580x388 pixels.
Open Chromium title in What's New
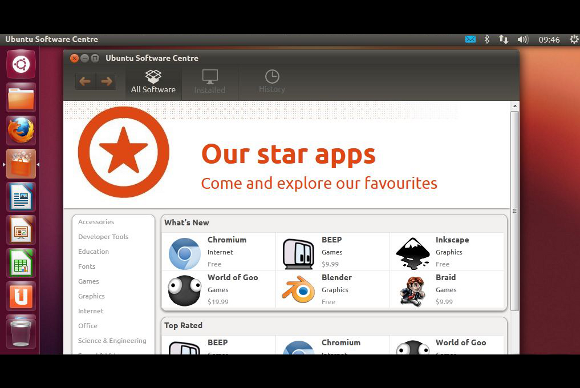point(227,240)
